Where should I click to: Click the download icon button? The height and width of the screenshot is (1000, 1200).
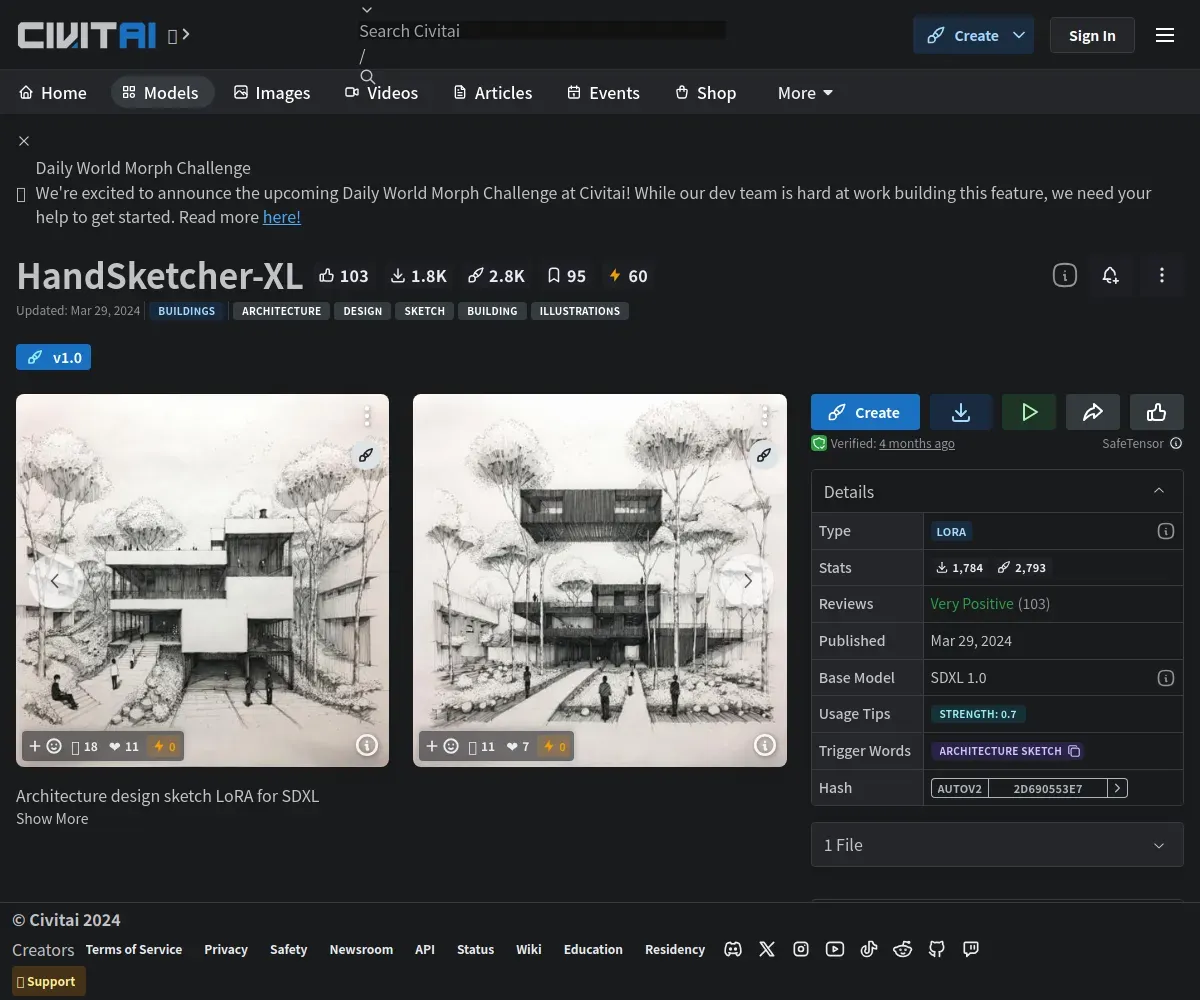point(961,412)
